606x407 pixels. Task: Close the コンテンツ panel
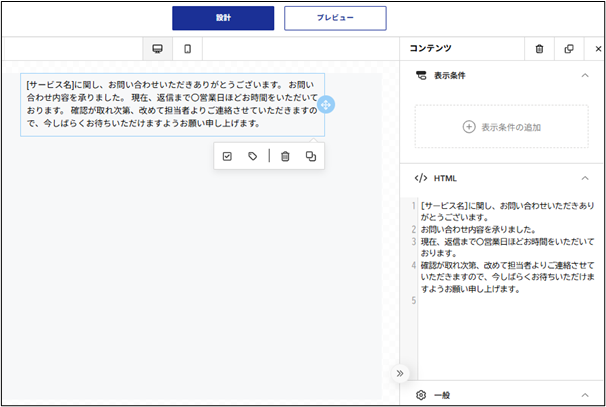click(598, 49)
